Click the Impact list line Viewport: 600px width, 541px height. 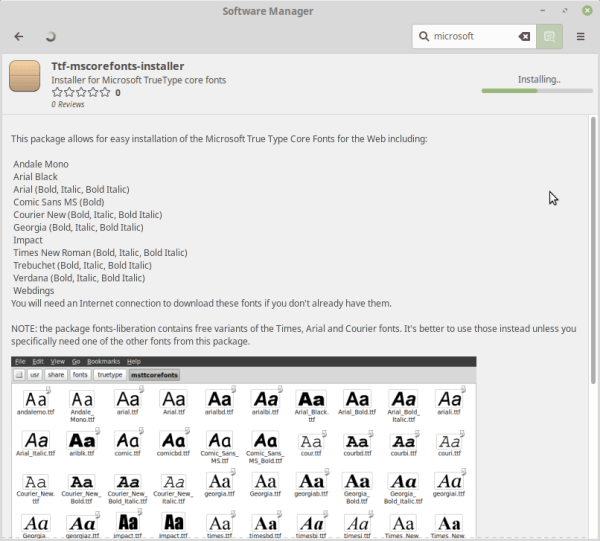[x=28, y=240]
